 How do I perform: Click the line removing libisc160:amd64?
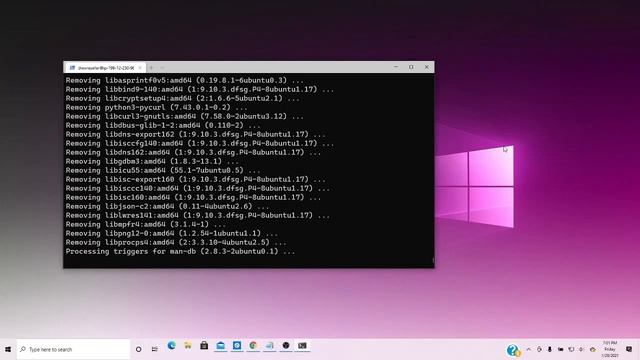(x=193, y=197)
